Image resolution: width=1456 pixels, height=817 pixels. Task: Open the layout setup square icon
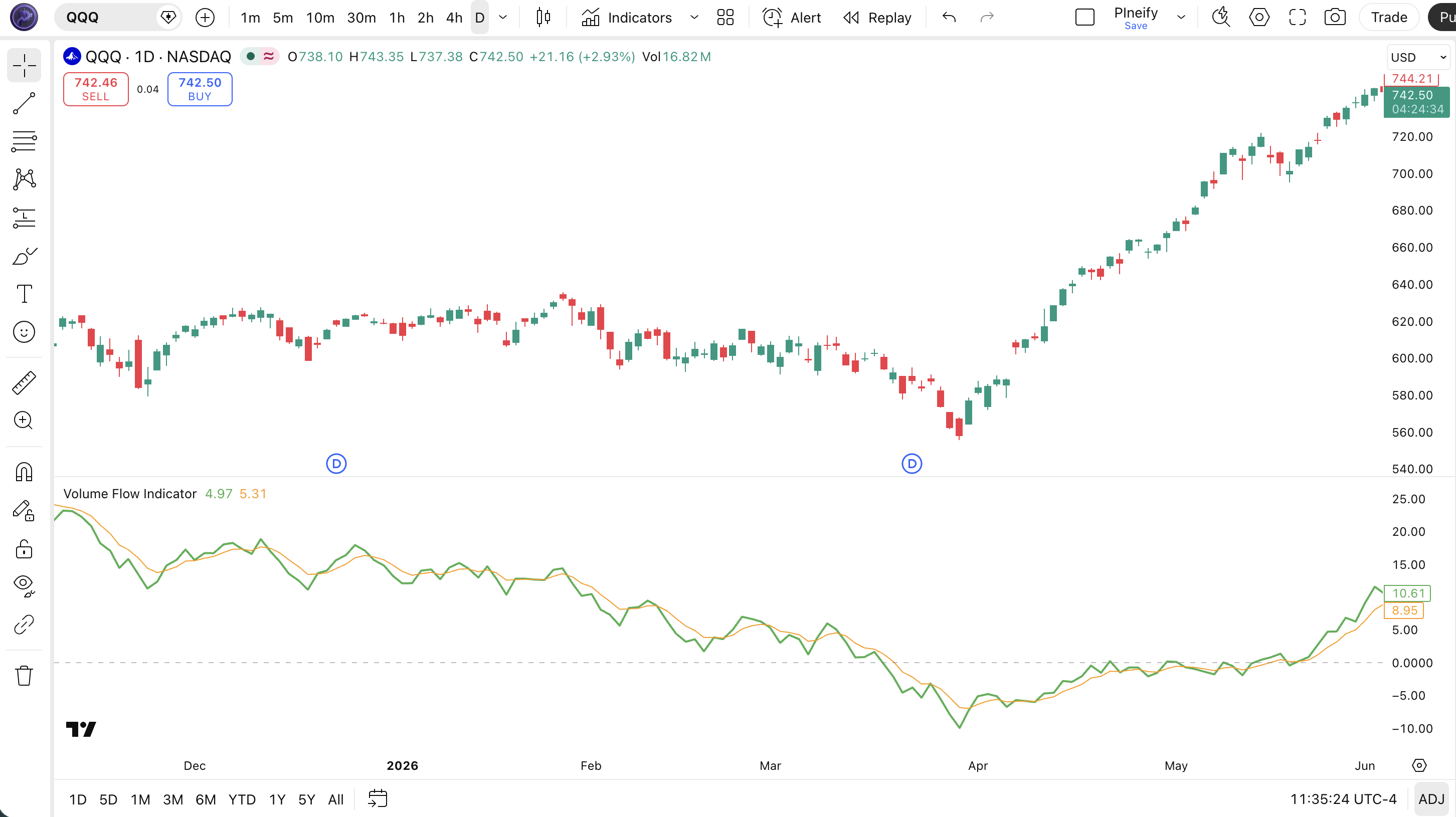tap(1084, 18)
